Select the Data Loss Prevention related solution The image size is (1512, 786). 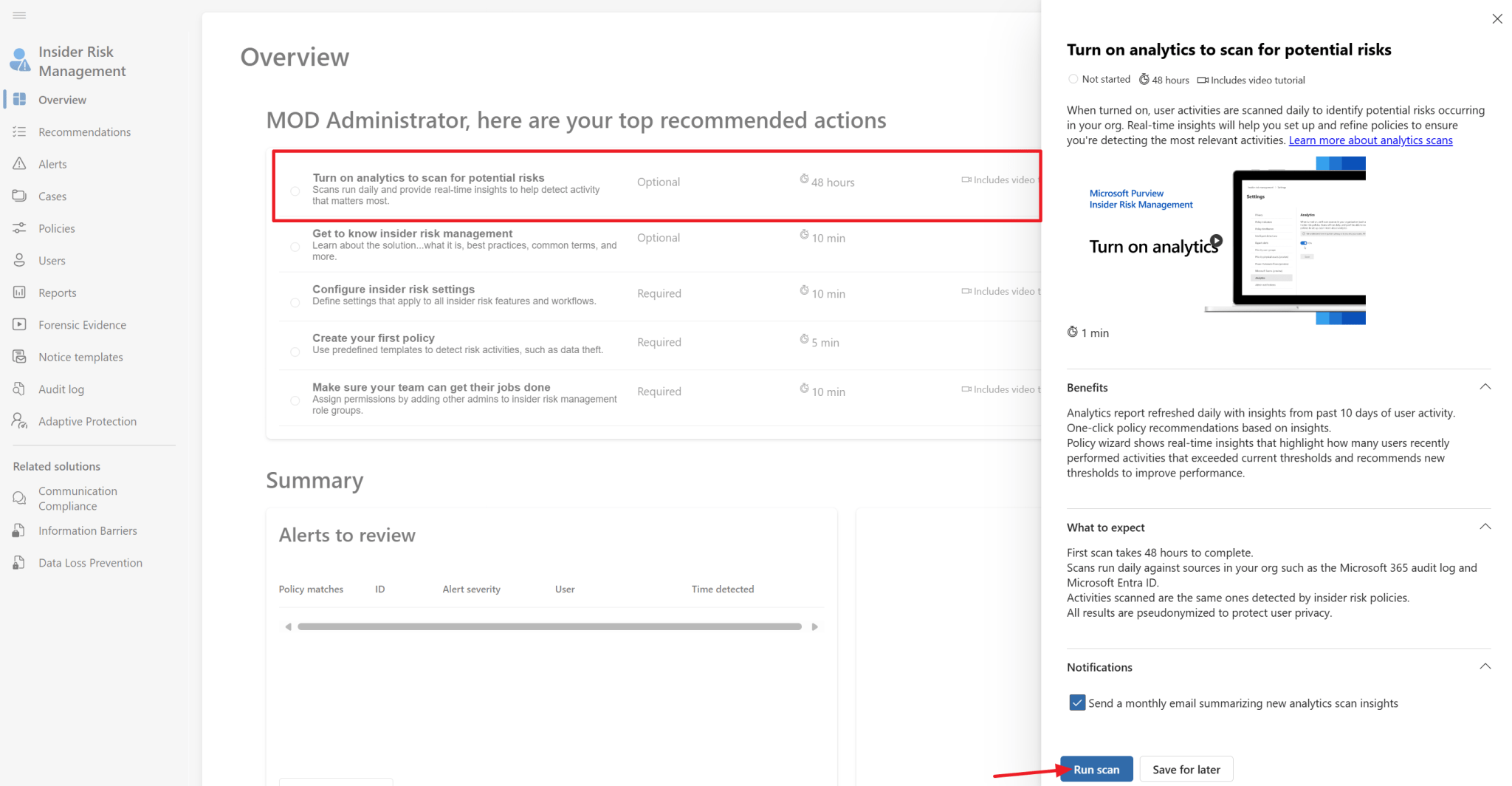(90, 562)
